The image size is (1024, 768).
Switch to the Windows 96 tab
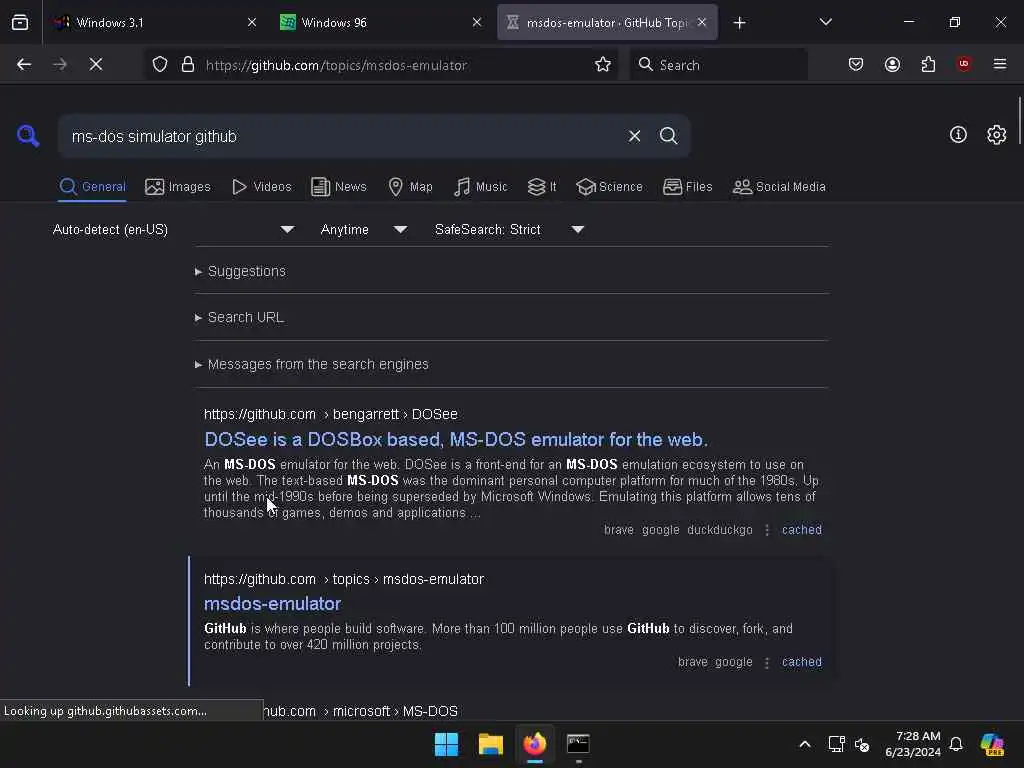(381, 22)
